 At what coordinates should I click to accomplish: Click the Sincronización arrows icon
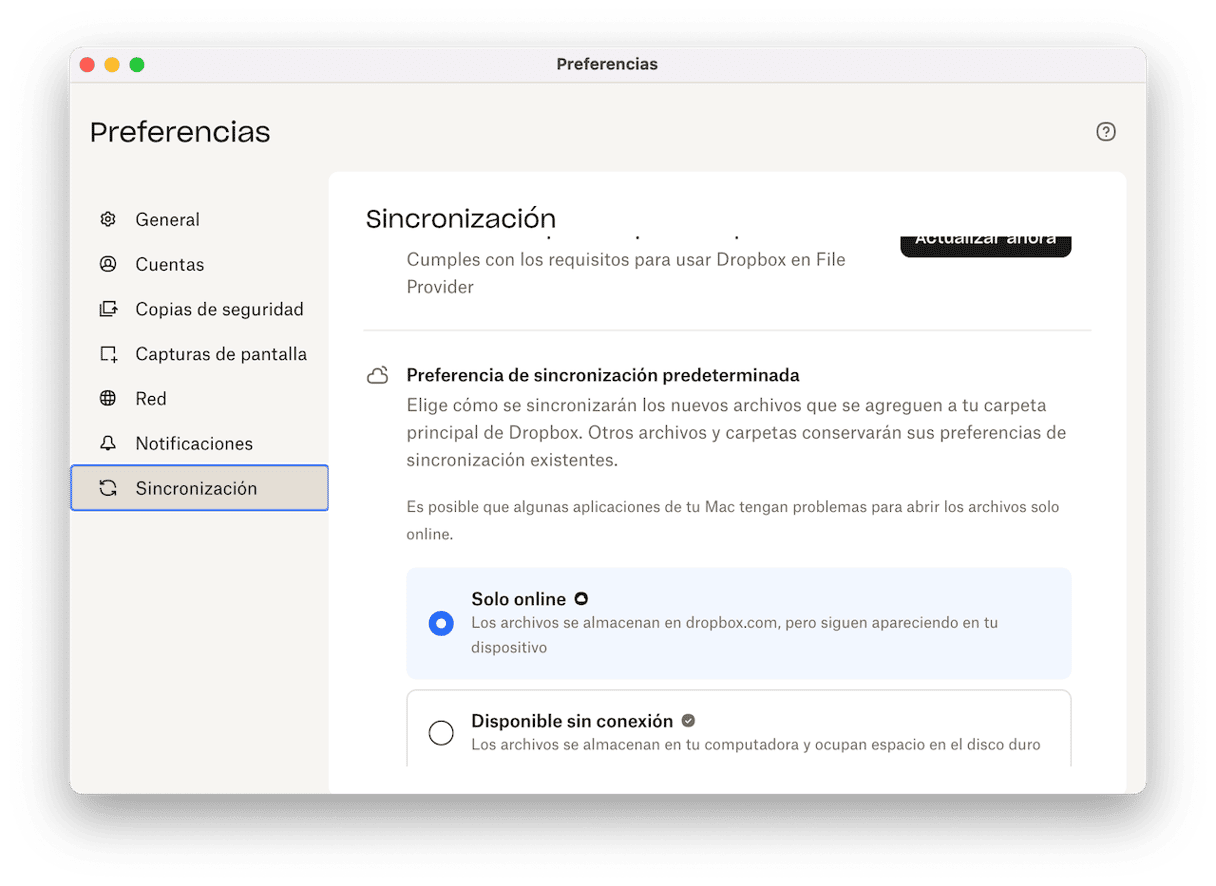coord(108,488)
